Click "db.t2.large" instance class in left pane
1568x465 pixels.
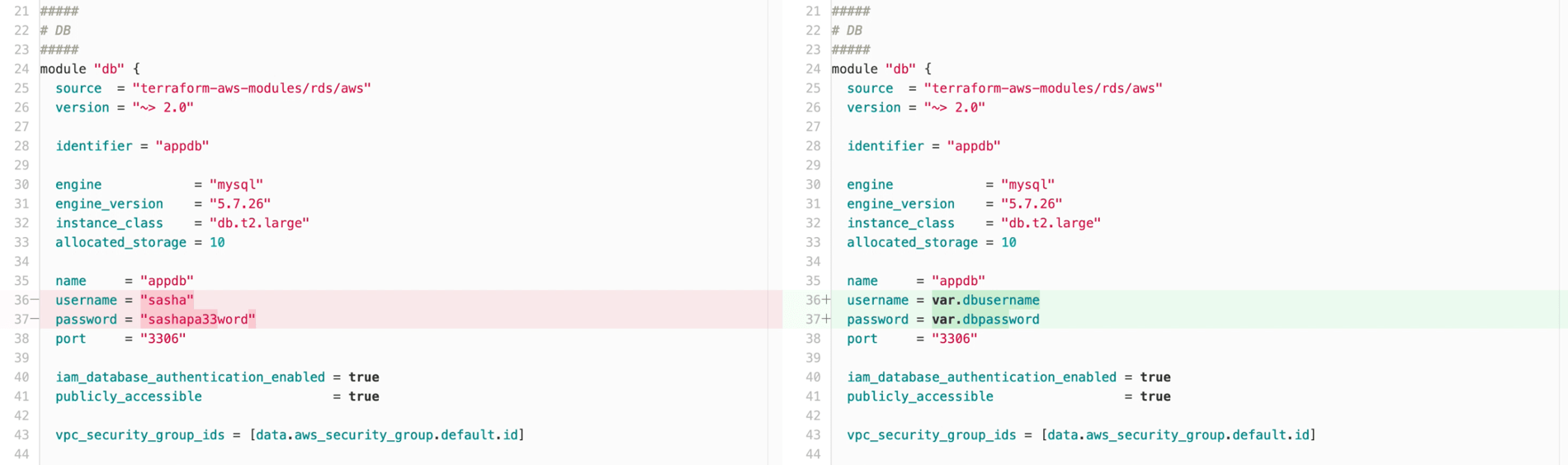pos(259,223)
